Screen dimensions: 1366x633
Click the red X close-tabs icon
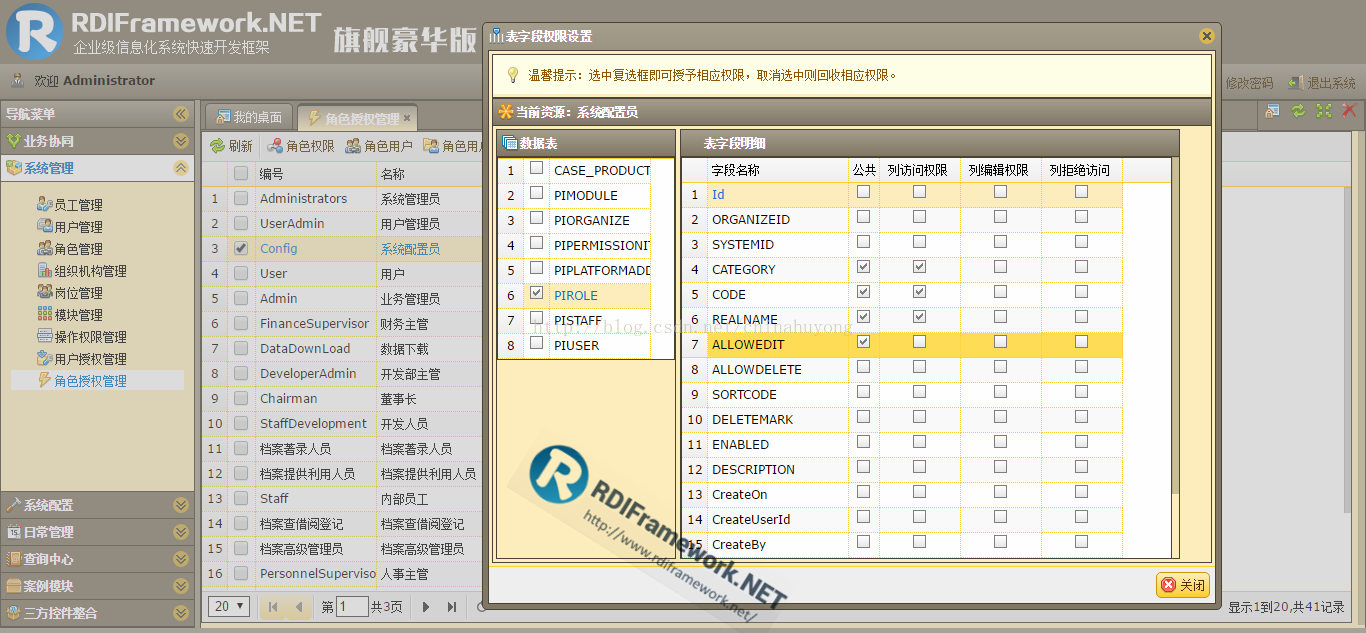(1349, 111)
